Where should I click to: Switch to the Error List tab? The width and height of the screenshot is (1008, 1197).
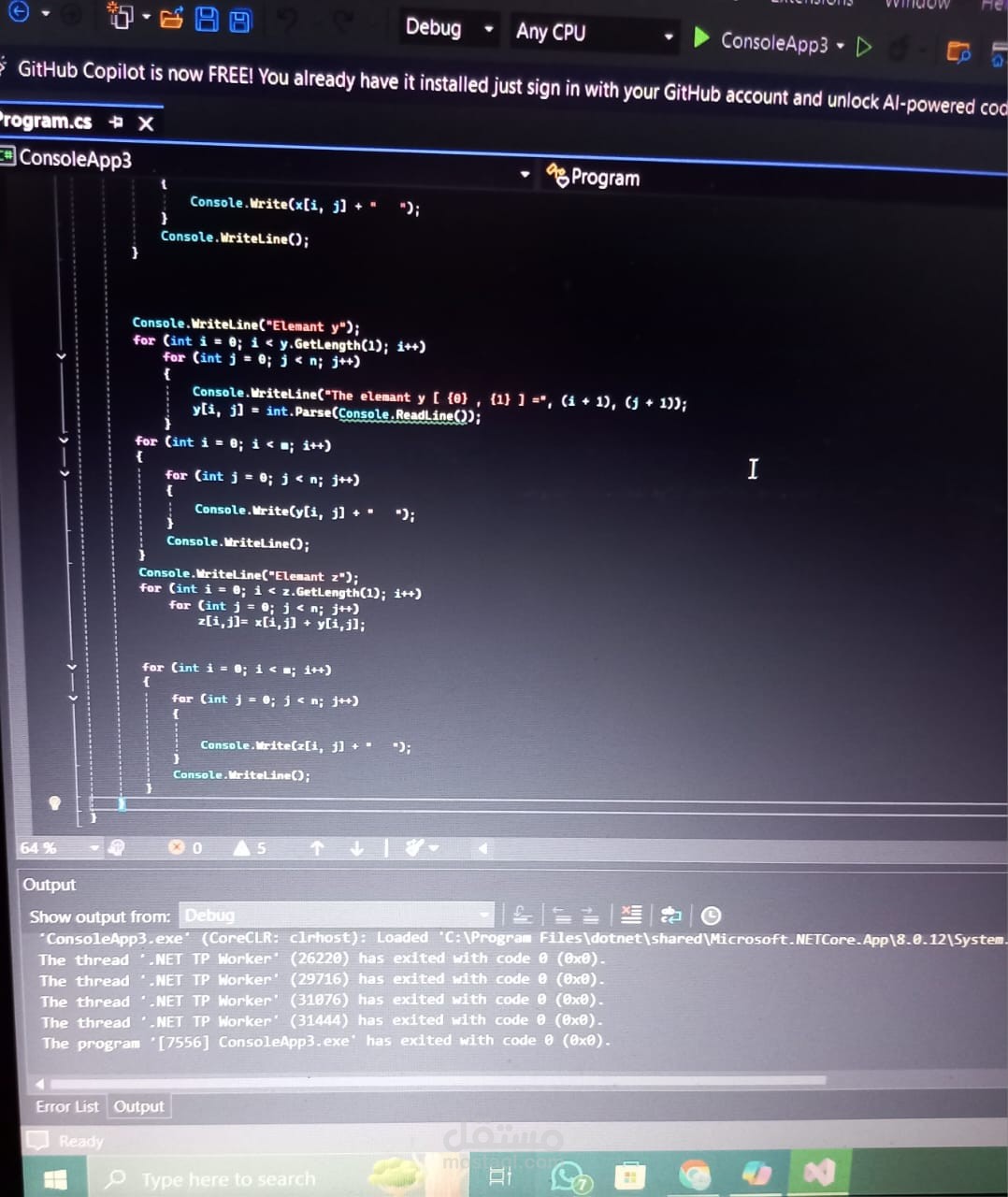pos(66,1106)
